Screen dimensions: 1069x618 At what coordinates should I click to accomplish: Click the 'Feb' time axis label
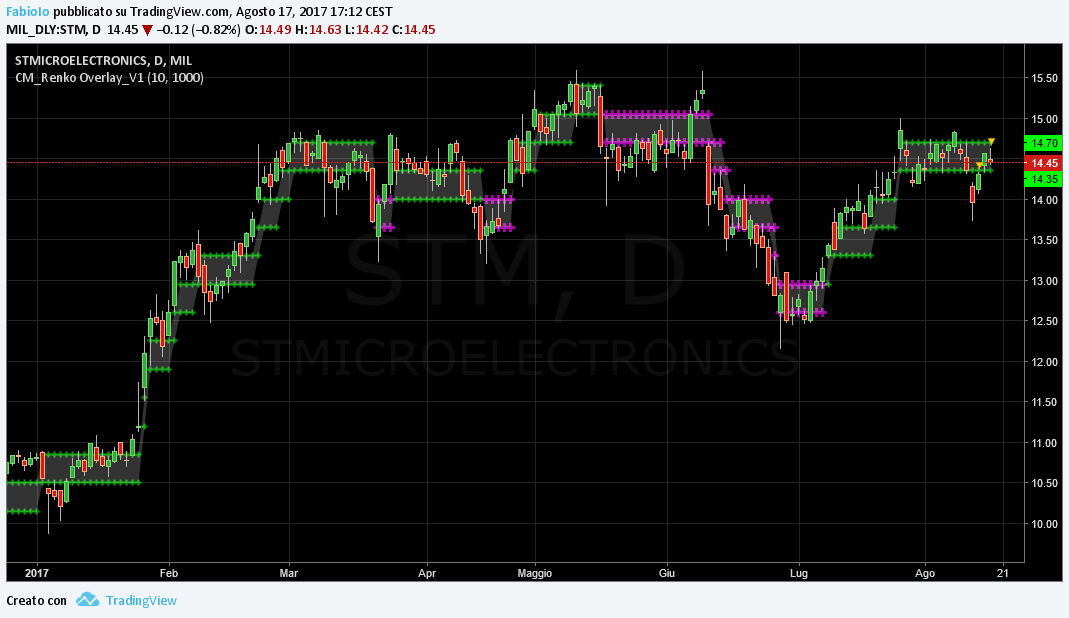pyautogui.click(x=169, y=573)
